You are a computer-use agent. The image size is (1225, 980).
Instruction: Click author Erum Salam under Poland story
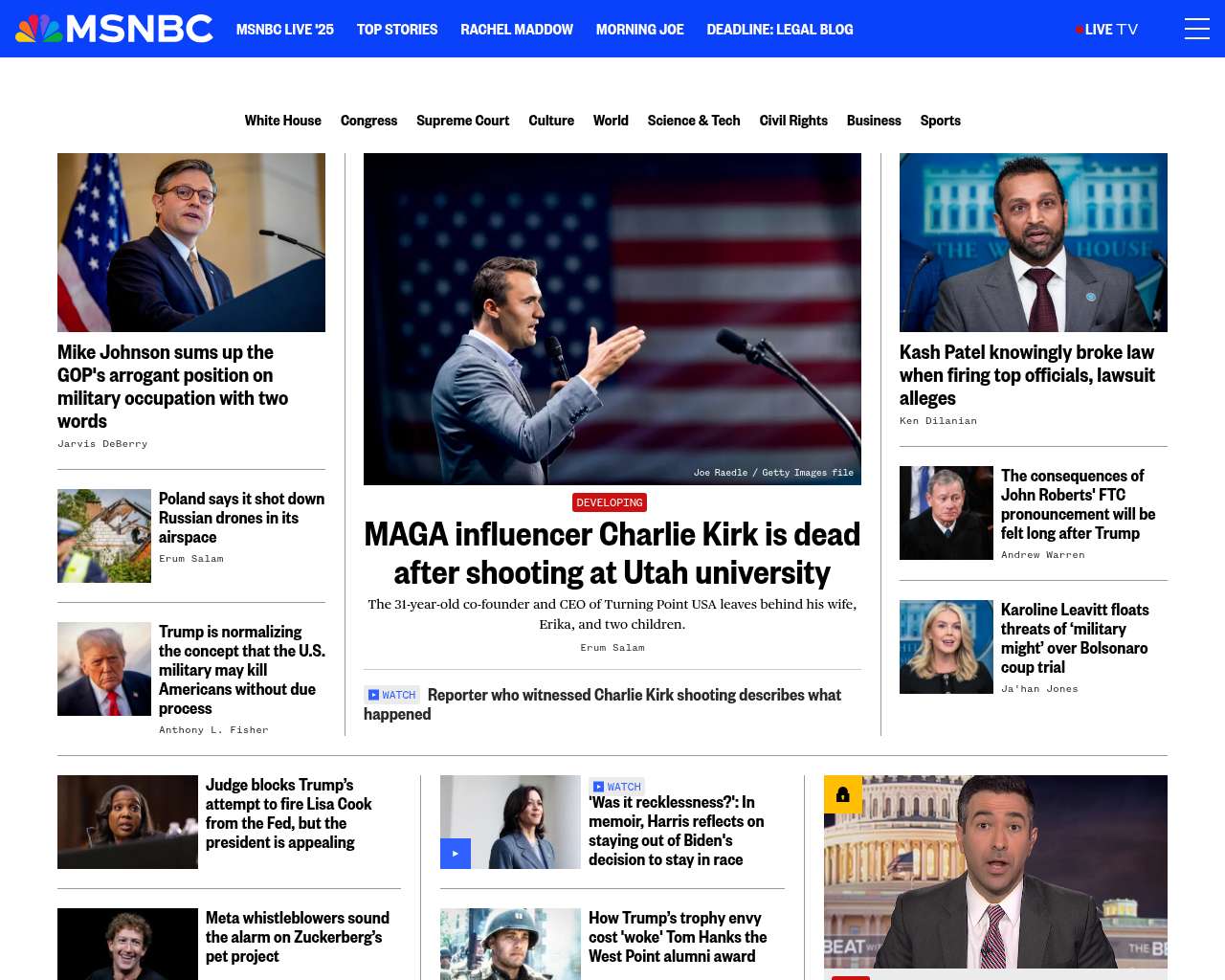[191, 559]
